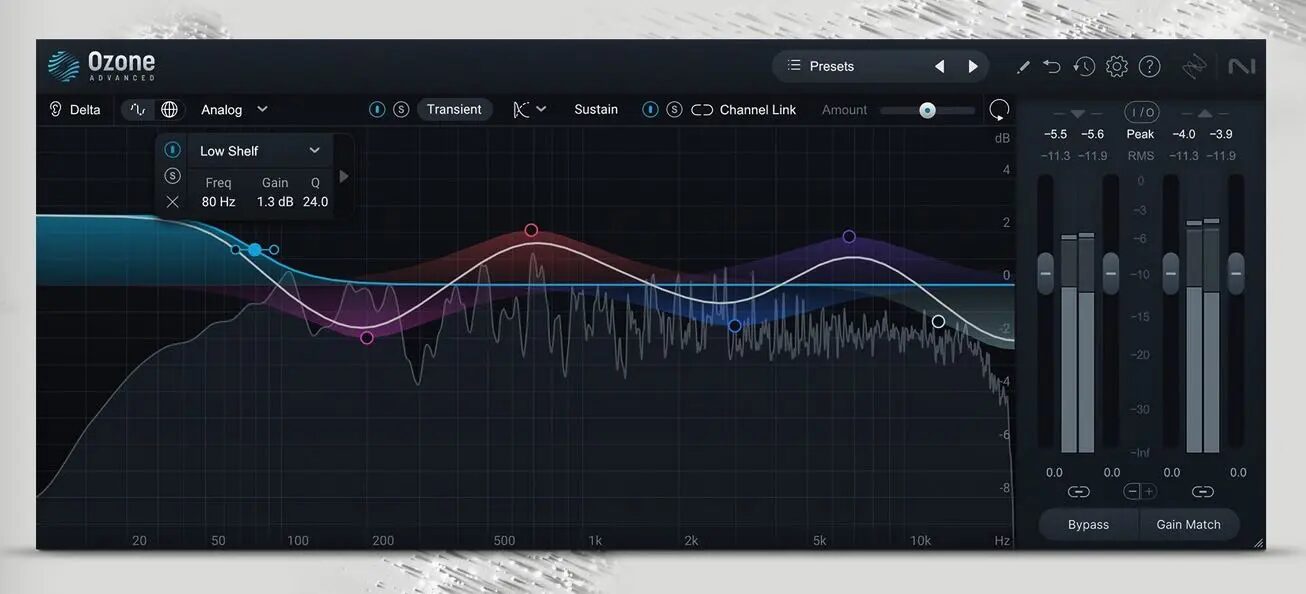Click the Delta listening icon

coord(55,109)
